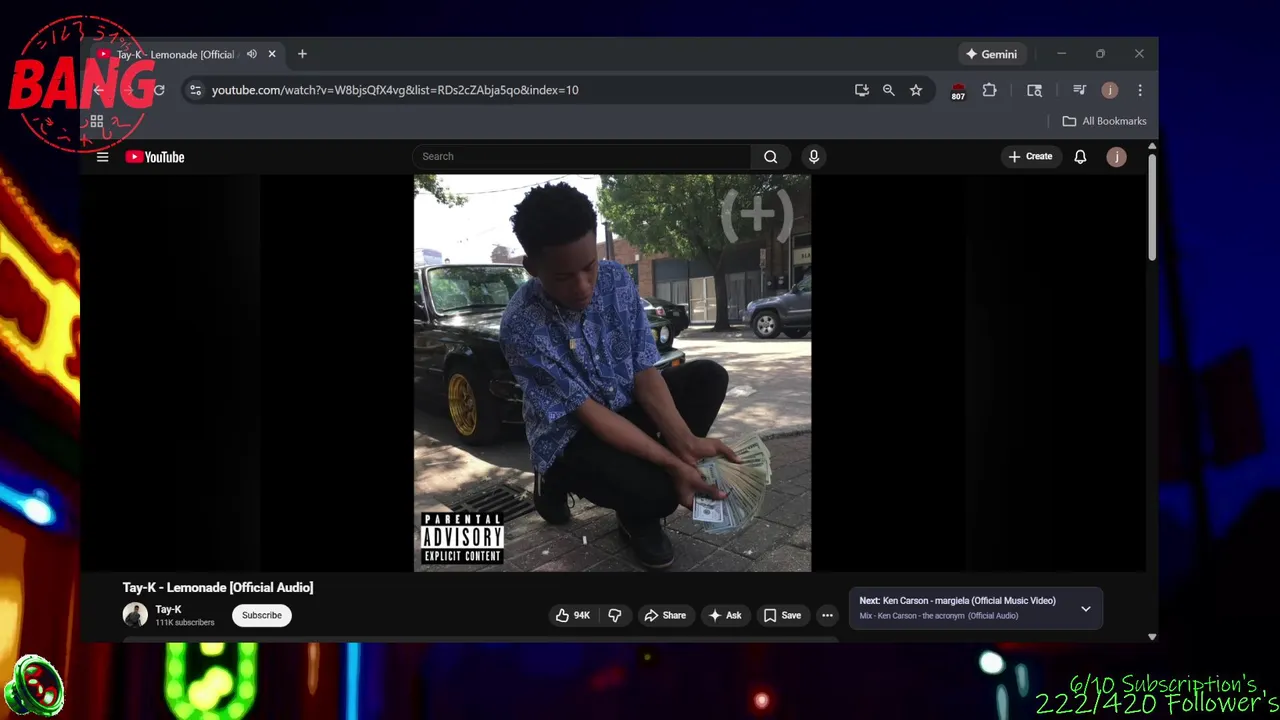Open the All Bookmarks folder
This screenshot has width=1280, height=720.
[x=1104, y=121]
